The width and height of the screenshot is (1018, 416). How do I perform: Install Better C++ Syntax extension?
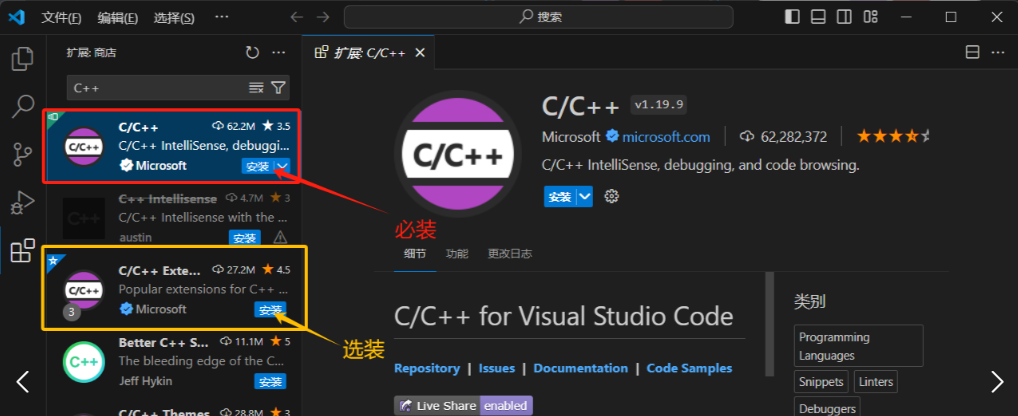[270, 382]
